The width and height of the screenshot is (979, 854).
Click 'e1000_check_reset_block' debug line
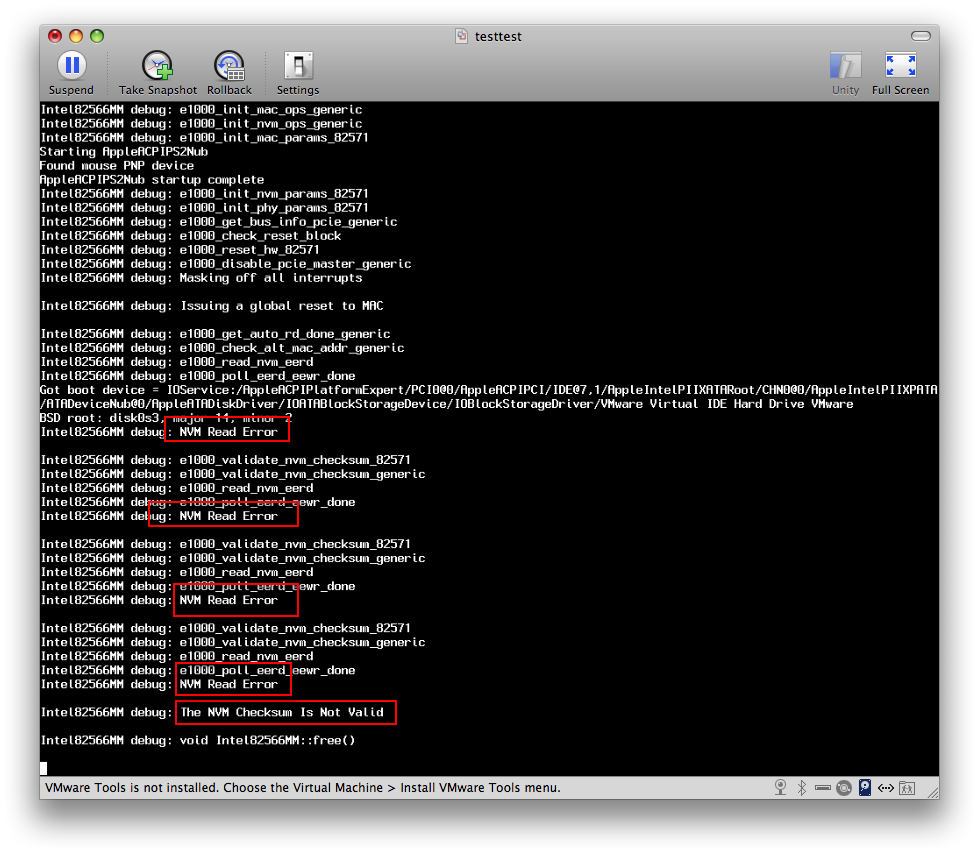click(190, 236)
